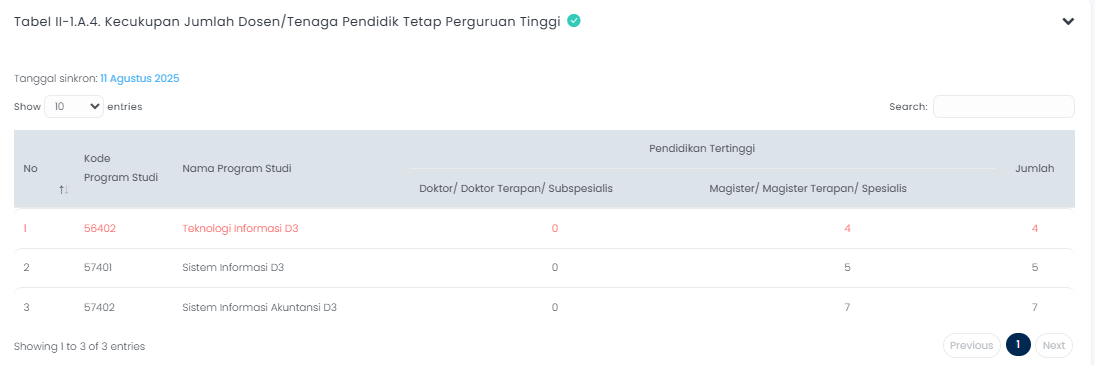Sort by No column arrows icon
Viewport: 1095px width, 365px height.
pos(64,190)
